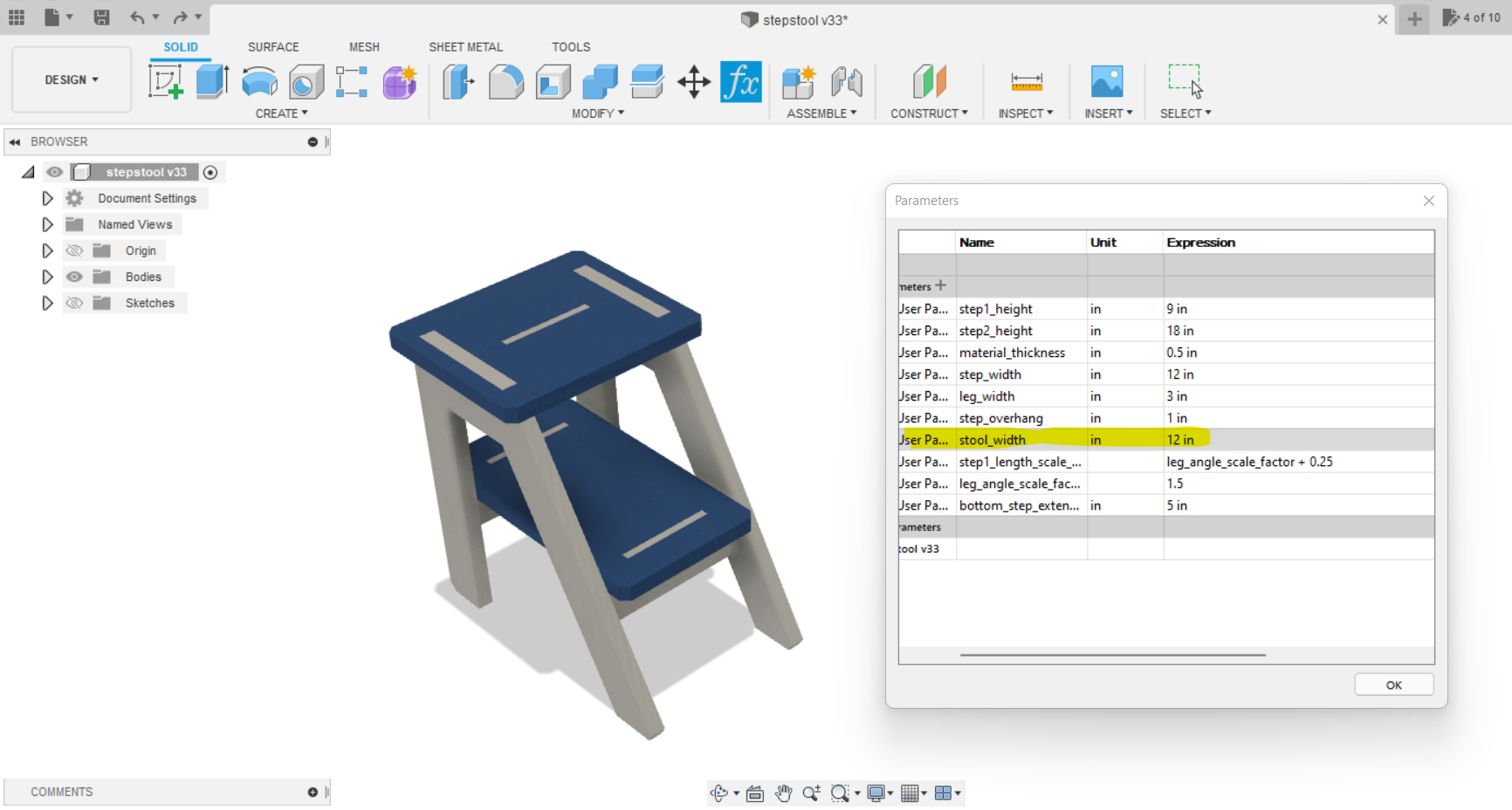Open the Revolve tool
1512x810 pixels.
[259, 81]
